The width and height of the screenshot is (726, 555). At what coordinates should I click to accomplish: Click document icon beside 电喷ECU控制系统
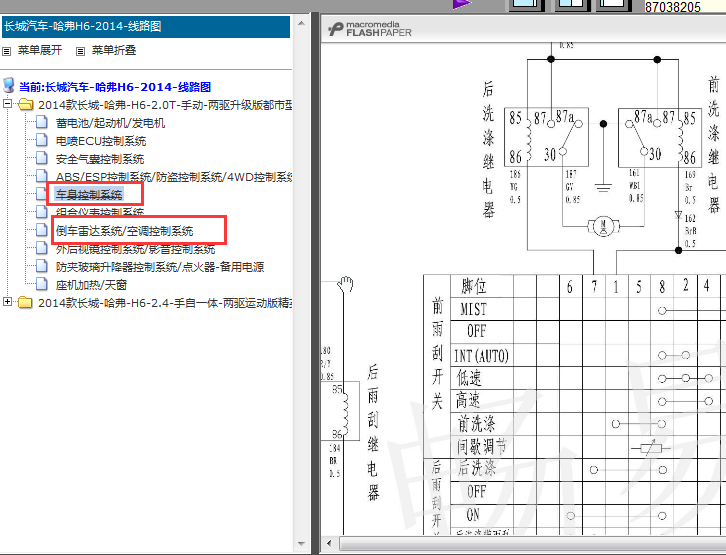[x=42, y=140]
